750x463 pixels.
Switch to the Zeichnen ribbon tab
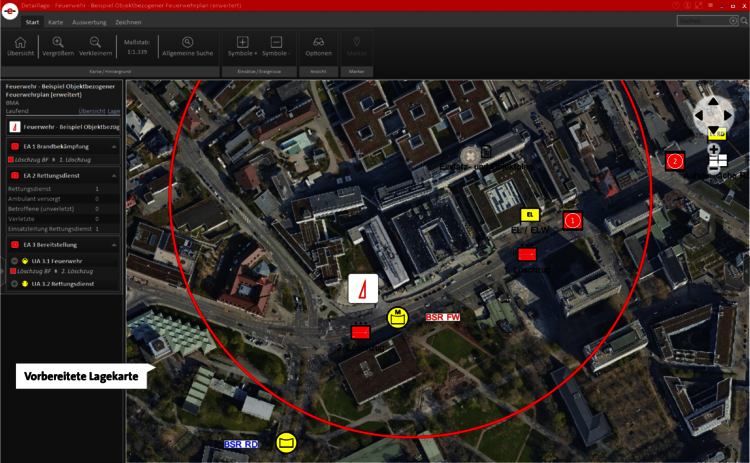click(x=128, y=22)
